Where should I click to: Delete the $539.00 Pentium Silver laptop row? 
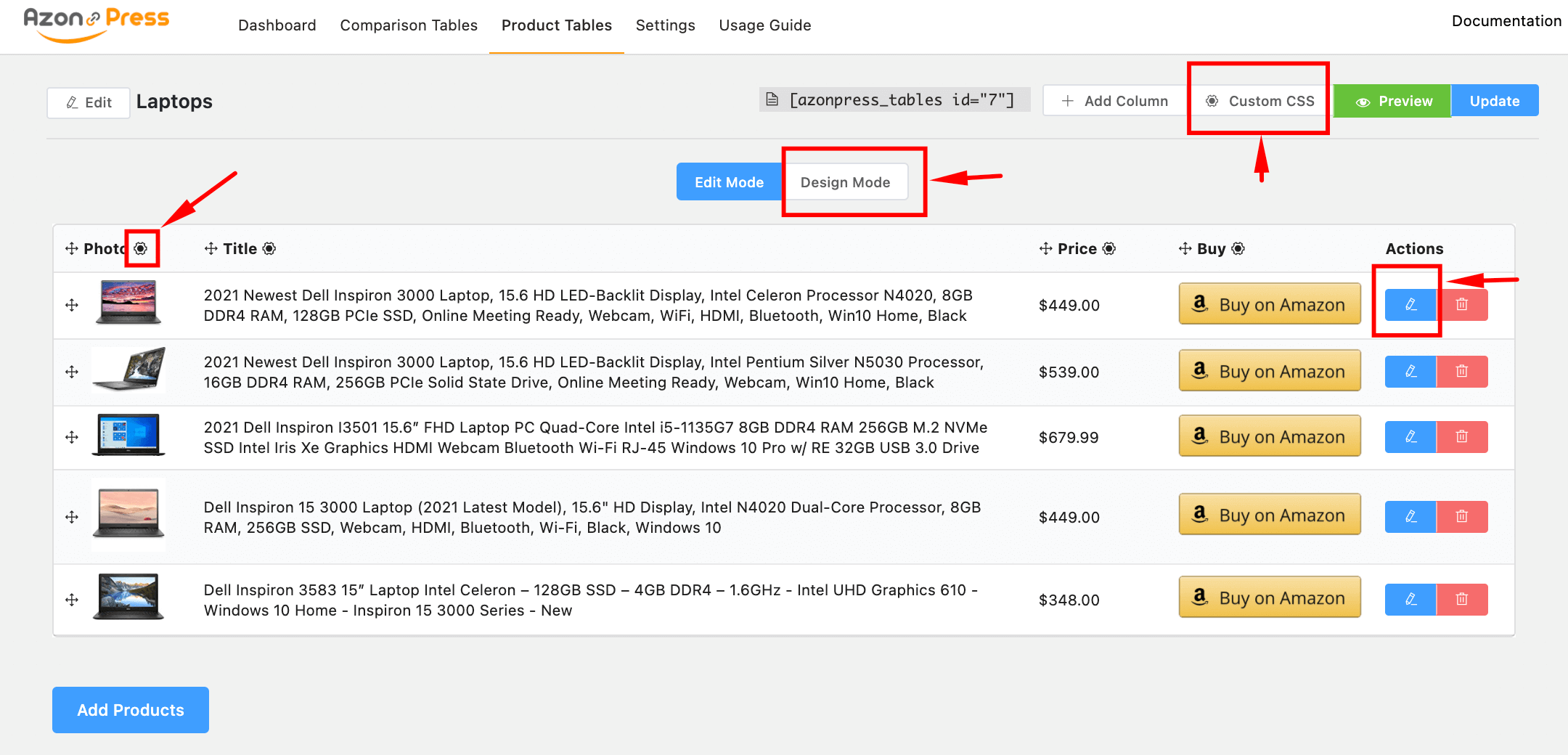click(x=1462, y=372)
